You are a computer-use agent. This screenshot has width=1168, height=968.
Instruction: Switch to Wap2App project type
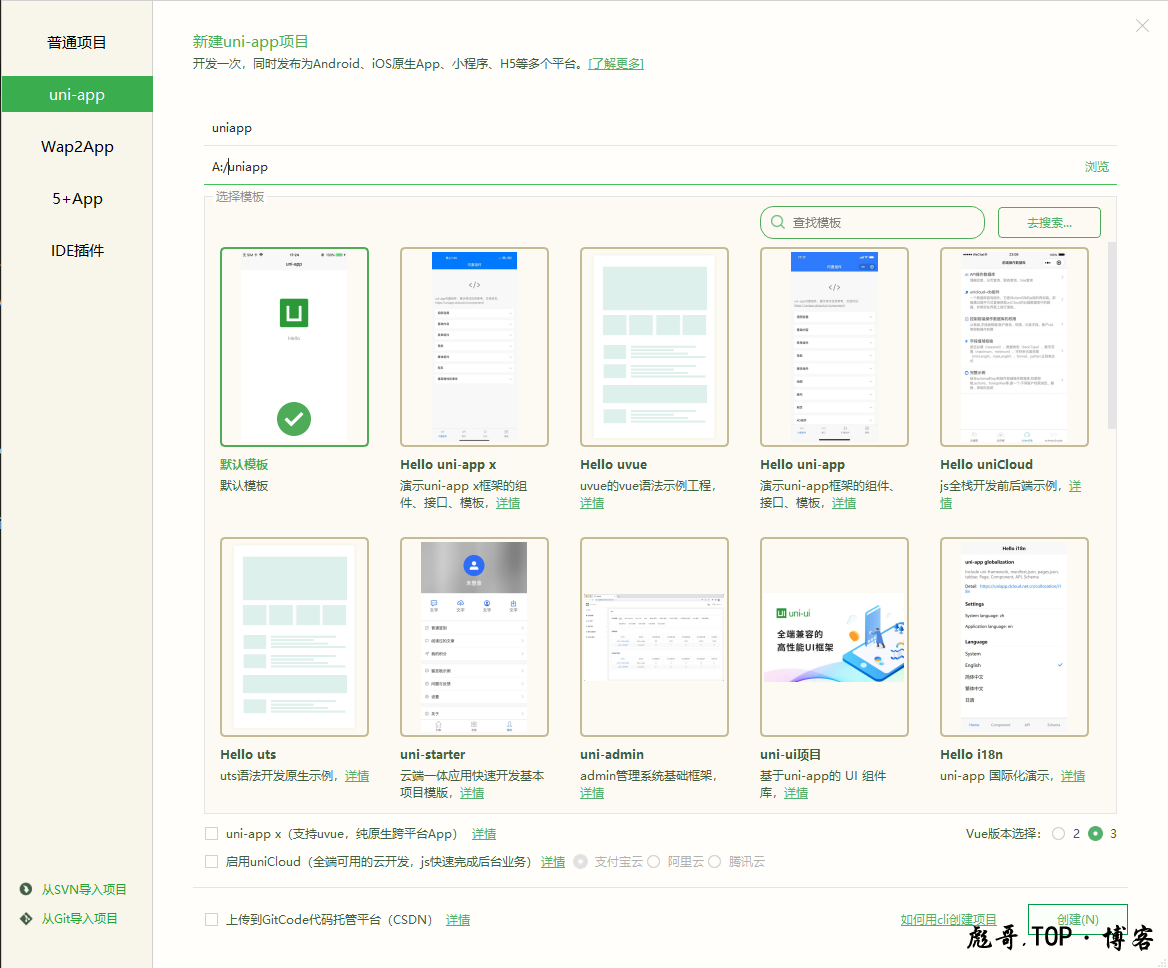pos(77,147)
